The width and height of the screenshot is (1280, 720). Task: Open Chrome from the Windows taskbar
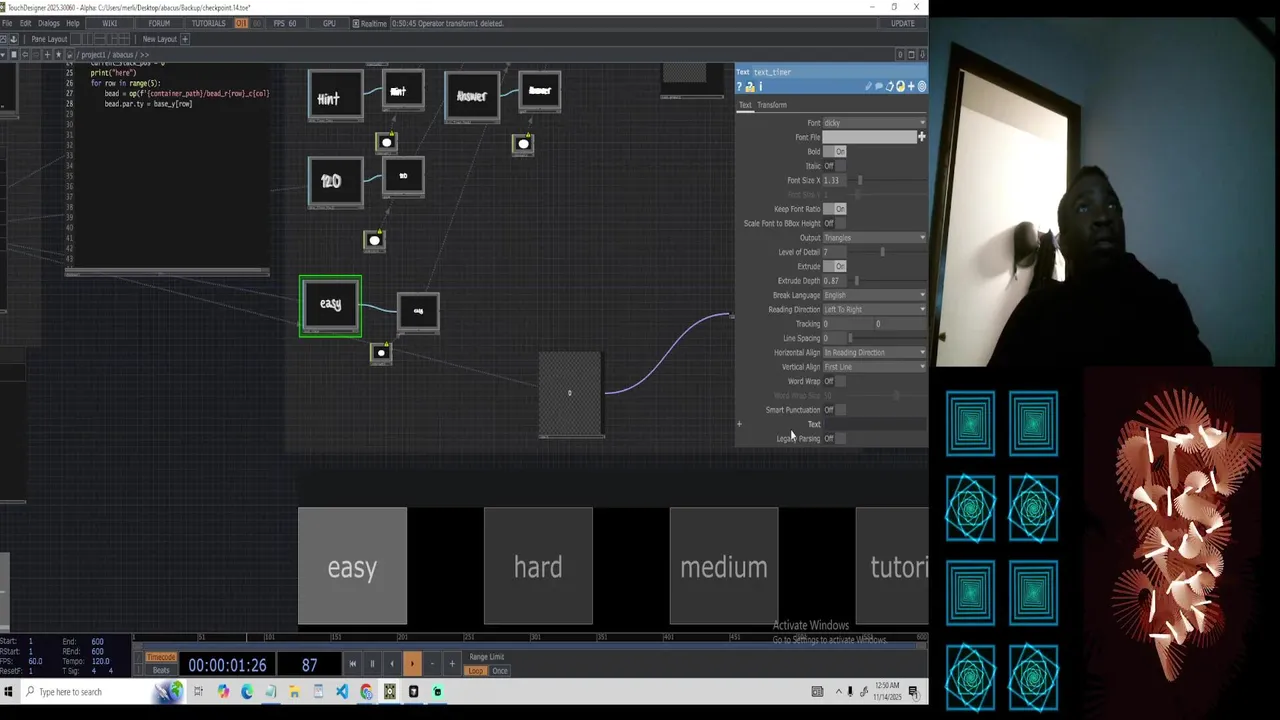click(x=366, y=691)
